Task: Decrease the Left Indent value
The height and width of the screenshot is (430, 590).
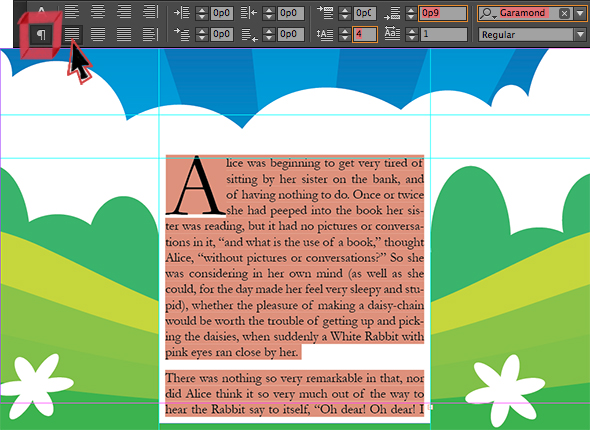Action: pos(202,17)
